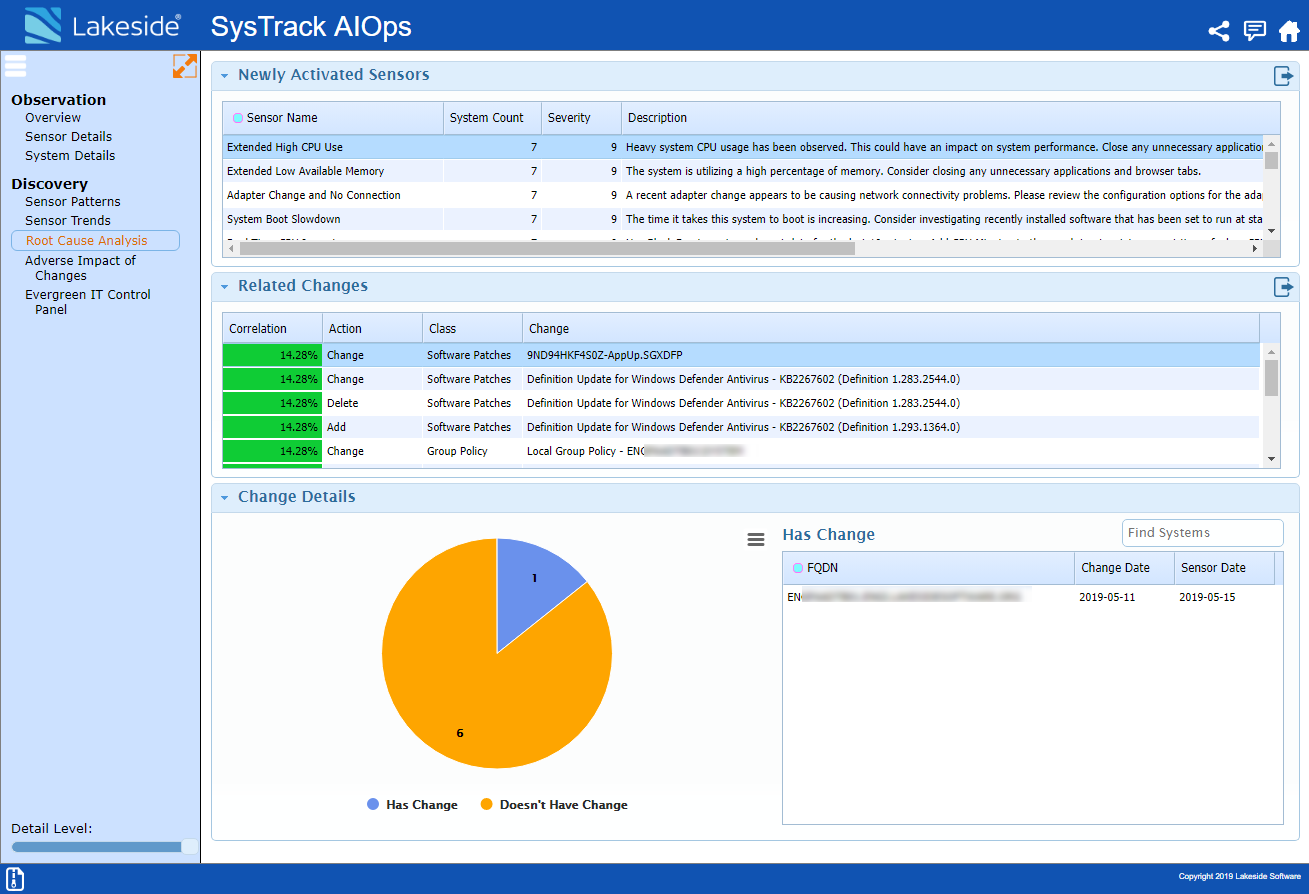
Task: Toggle Doesn't Have Change legend item
Action: 554,805
